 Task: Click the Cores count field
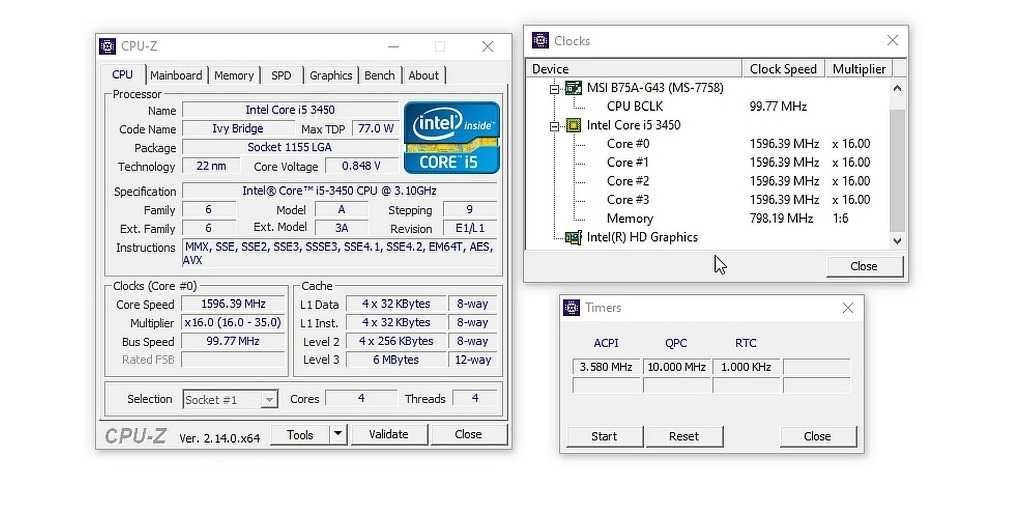361,398
